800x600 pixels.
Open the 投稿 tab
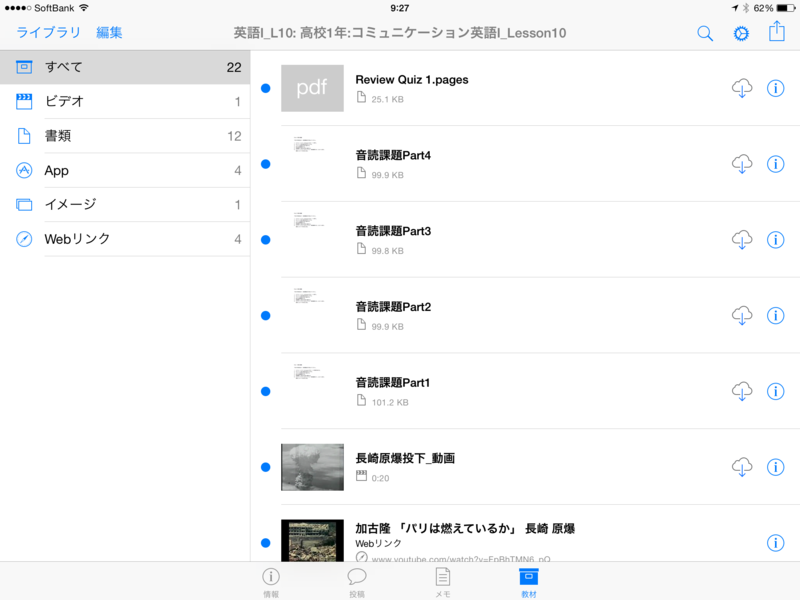pos(357,583)
